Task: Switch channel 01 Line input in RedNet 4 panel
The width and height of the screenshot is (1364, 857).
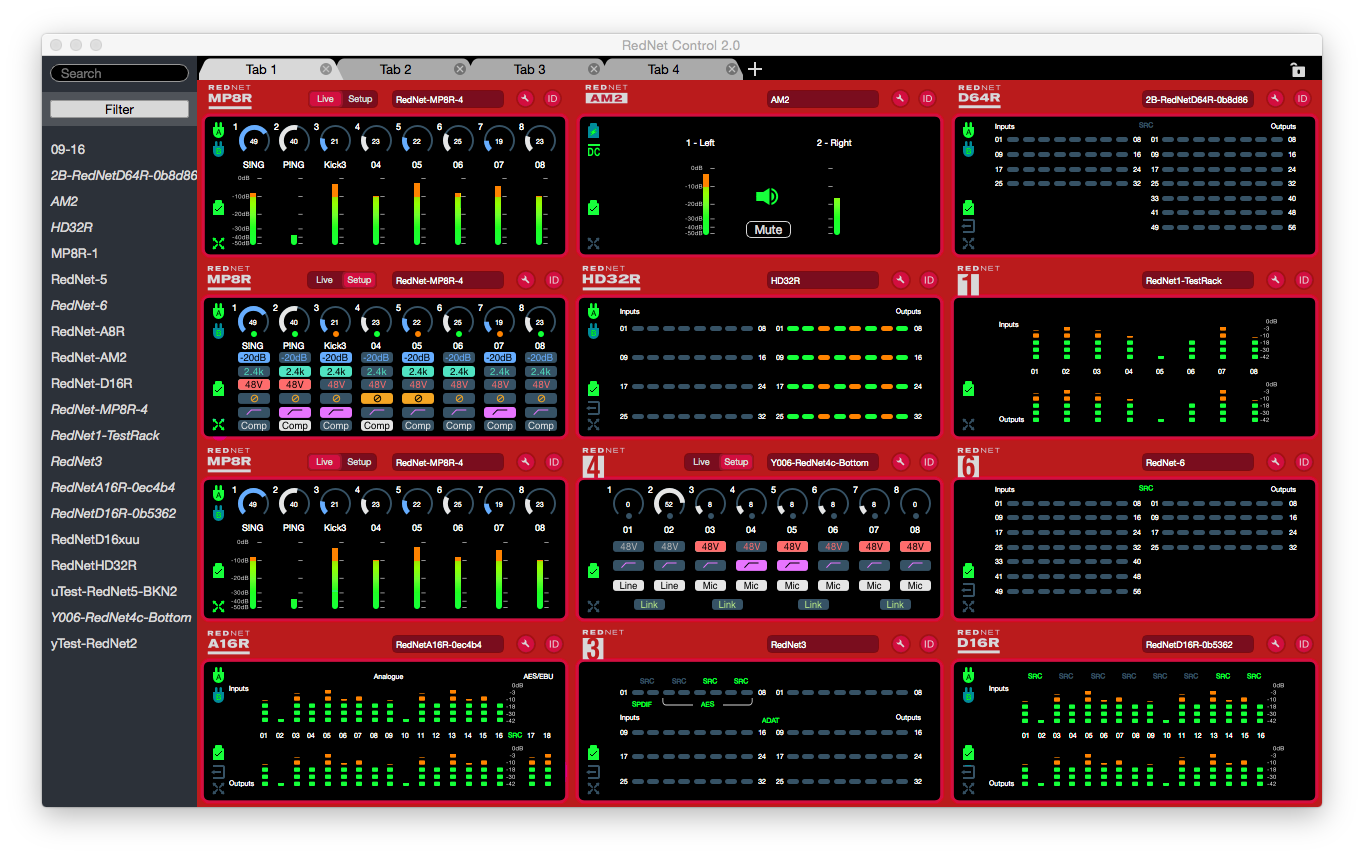Action: point(628,585)
